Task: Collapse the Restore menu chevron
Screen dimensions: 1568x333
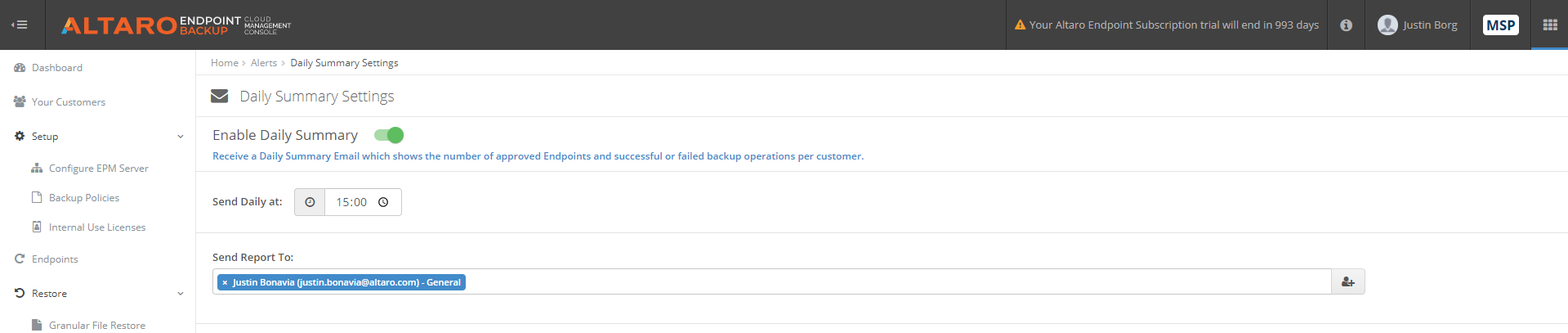Action: tap(181, 294)
